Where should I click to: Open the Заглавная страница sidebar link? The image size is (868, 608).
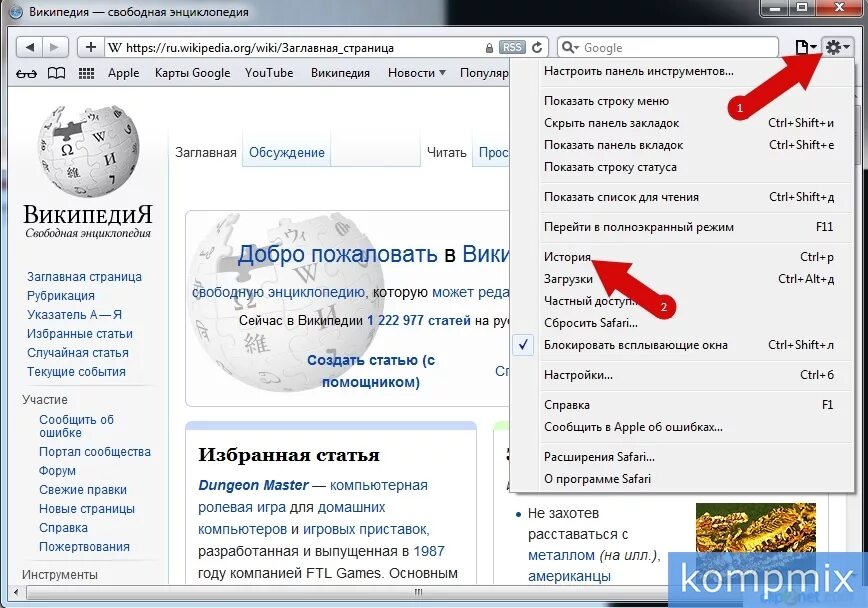[84, 277]
